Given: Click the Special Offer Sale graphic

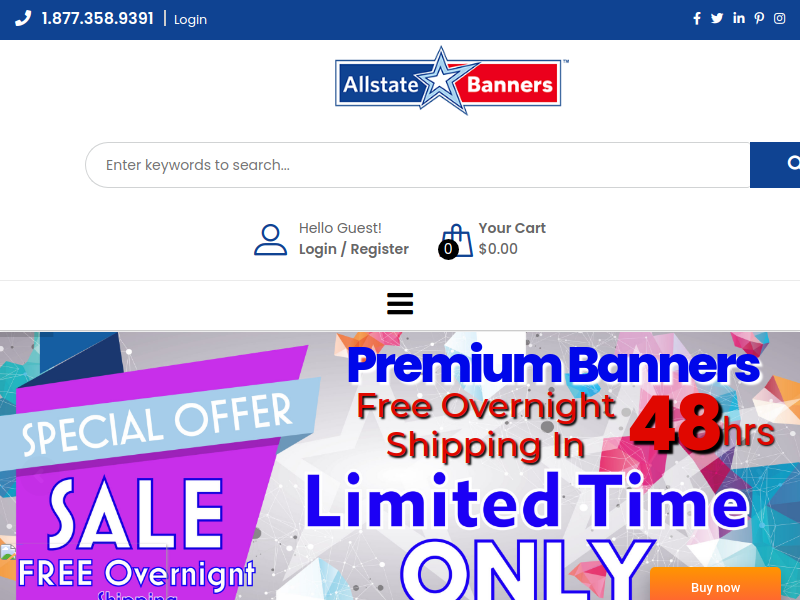Looking at the screenshot, I should click(x=153, y=469).
